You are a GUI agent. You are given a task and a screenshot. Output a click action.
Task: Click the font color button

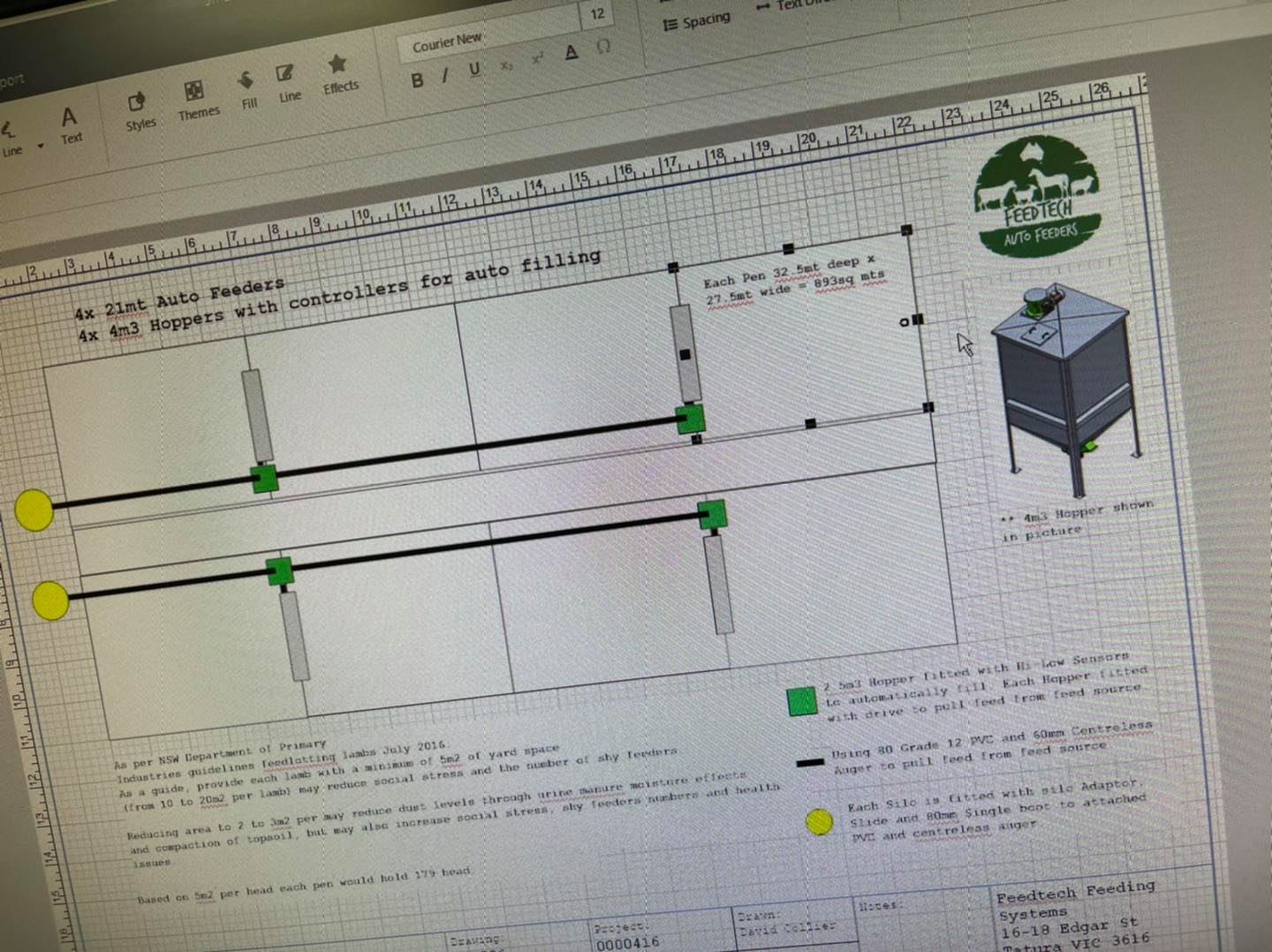point(570,51)
